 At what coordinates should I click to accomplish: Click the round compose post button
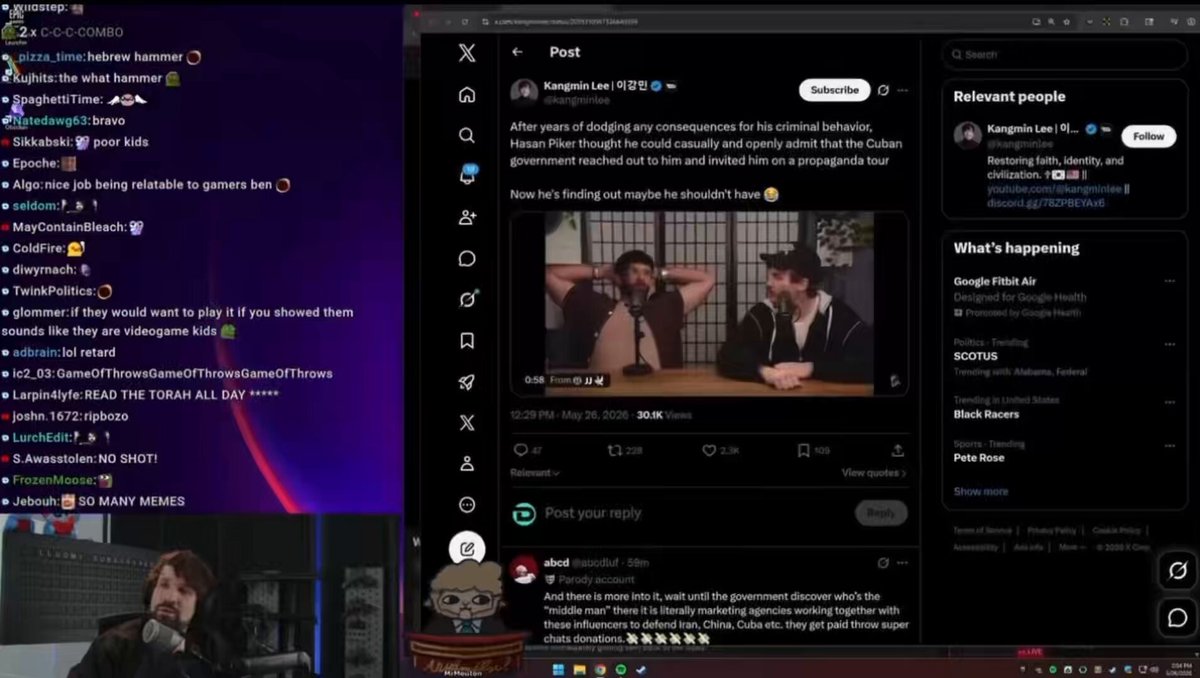click(467, 549)
